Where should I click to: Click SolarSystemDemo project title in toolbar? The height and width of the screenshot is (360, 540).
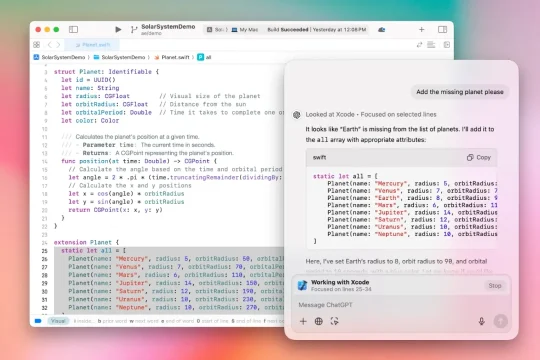click(168, 27)
